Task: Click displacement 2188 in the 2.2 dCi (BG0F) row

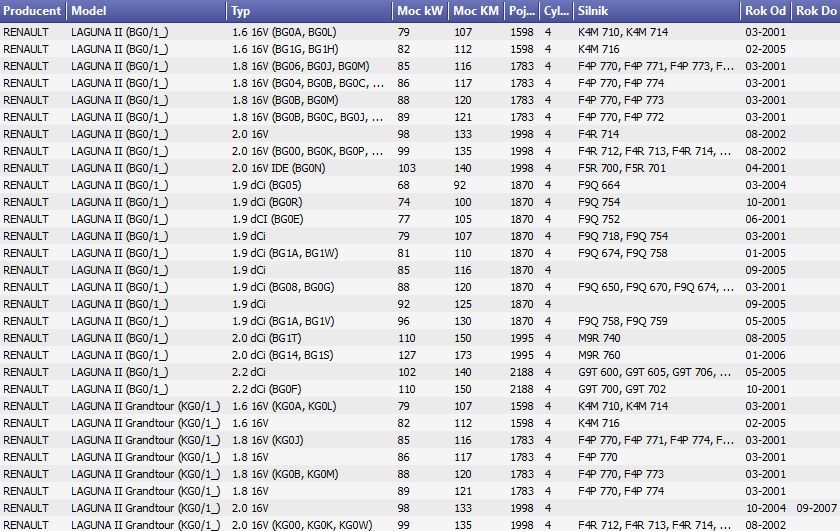Action: pyautogui.click(x=522, y=390)
